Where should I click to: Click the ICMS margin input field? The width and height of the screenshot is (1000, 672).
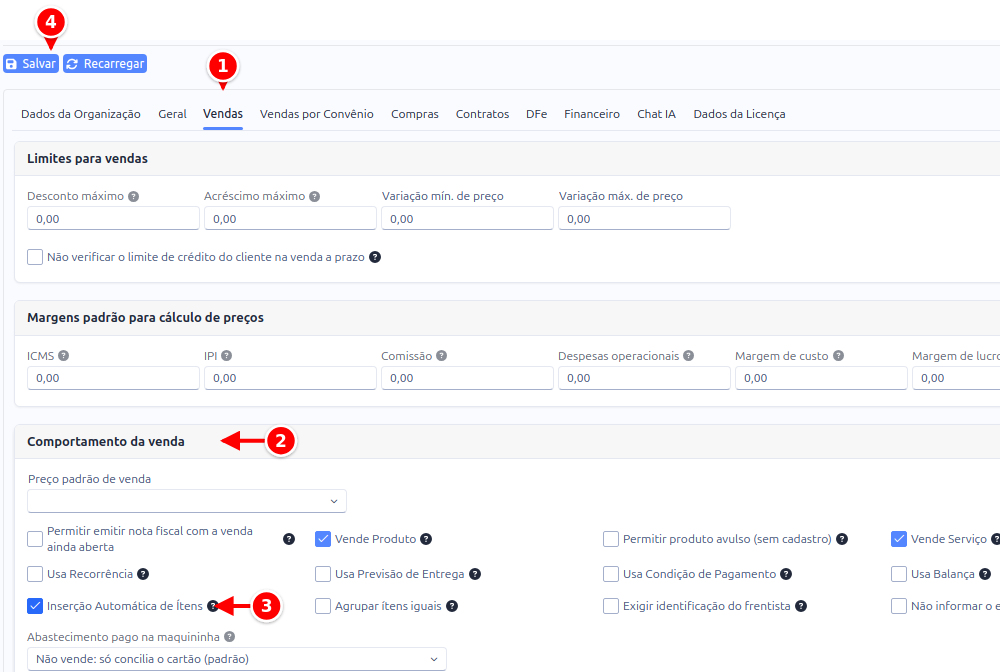pos(113,378)
